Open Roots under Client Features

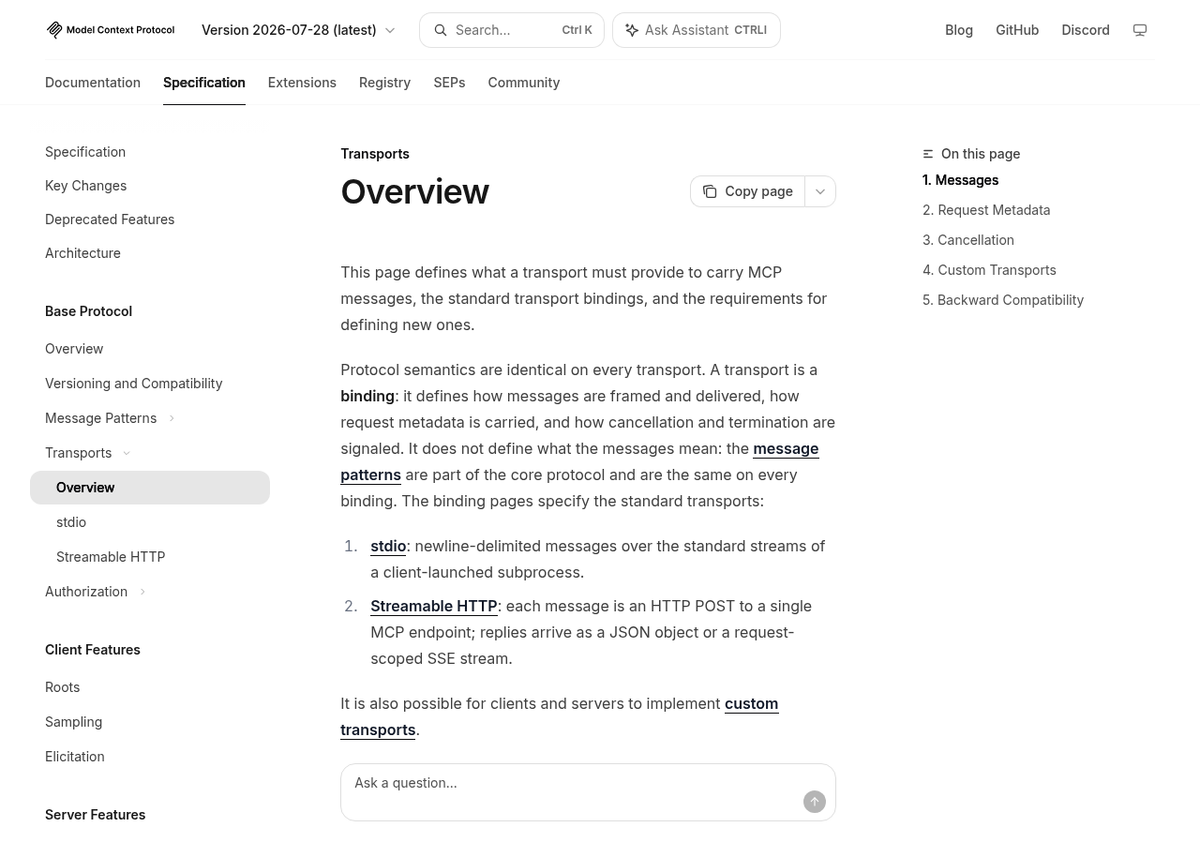62,688
